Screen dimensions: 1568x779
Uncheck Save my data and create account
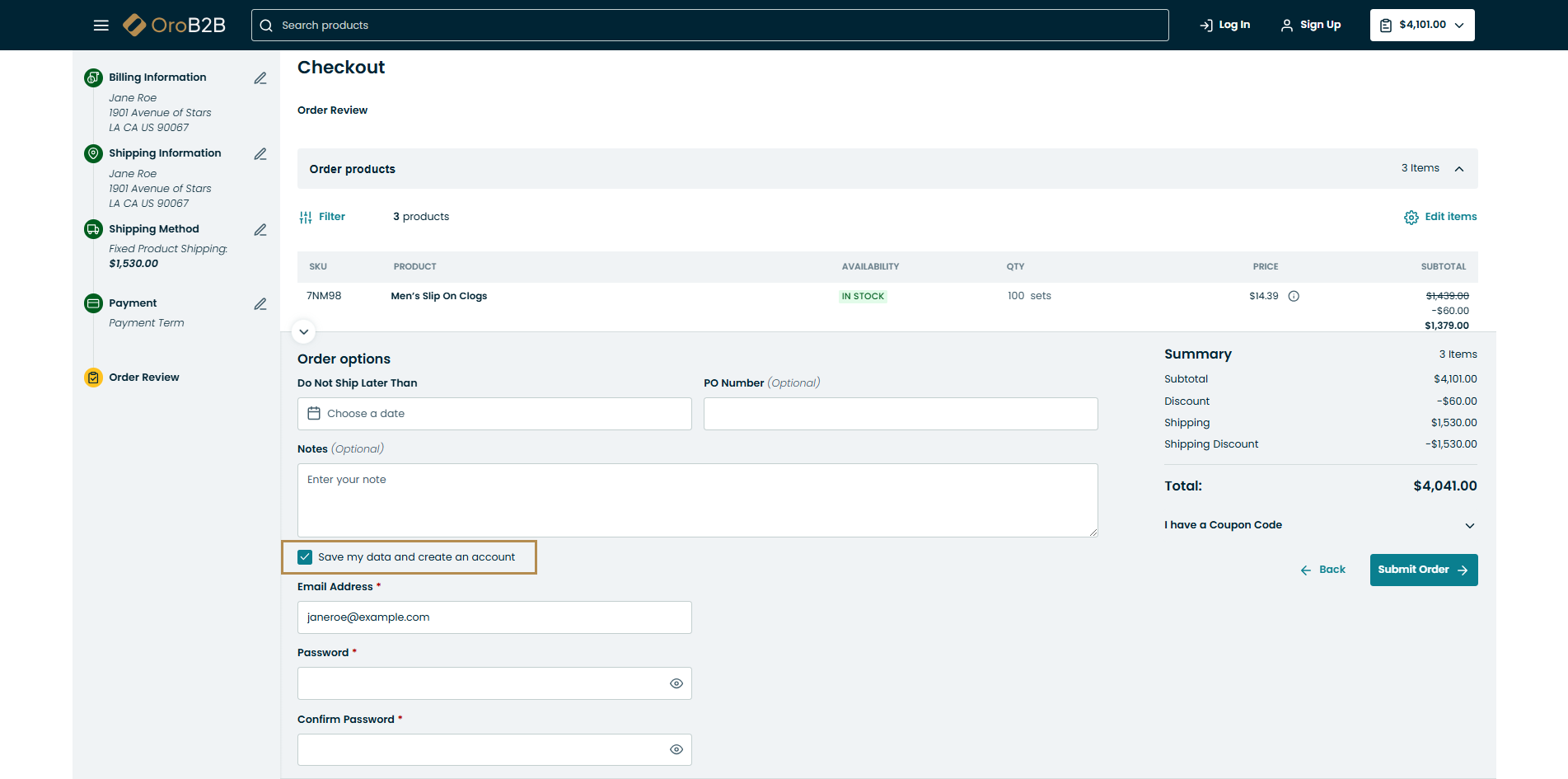(306, 557)
